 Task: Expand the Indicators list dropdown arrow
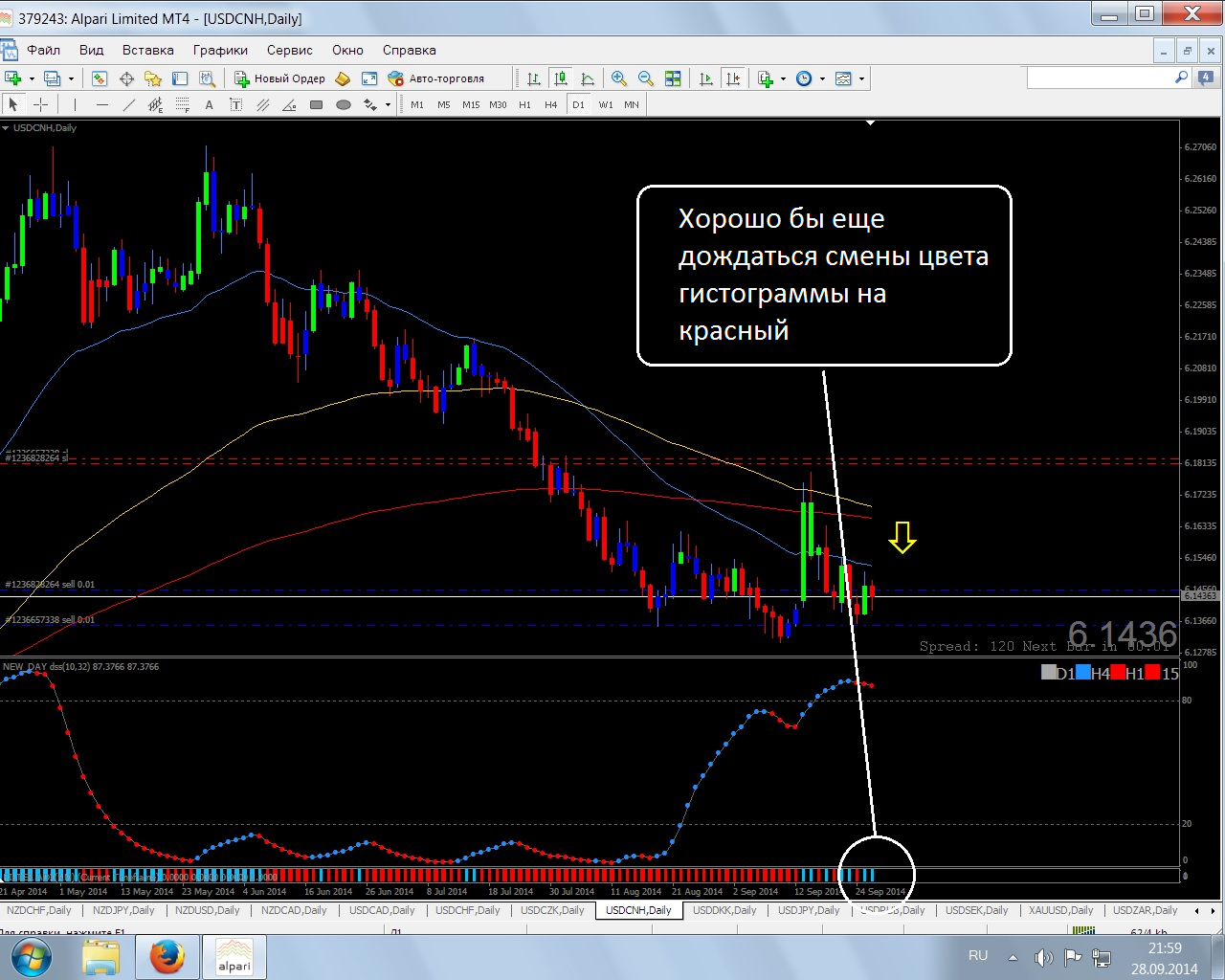pyautogui.click(x=784, y=78)
